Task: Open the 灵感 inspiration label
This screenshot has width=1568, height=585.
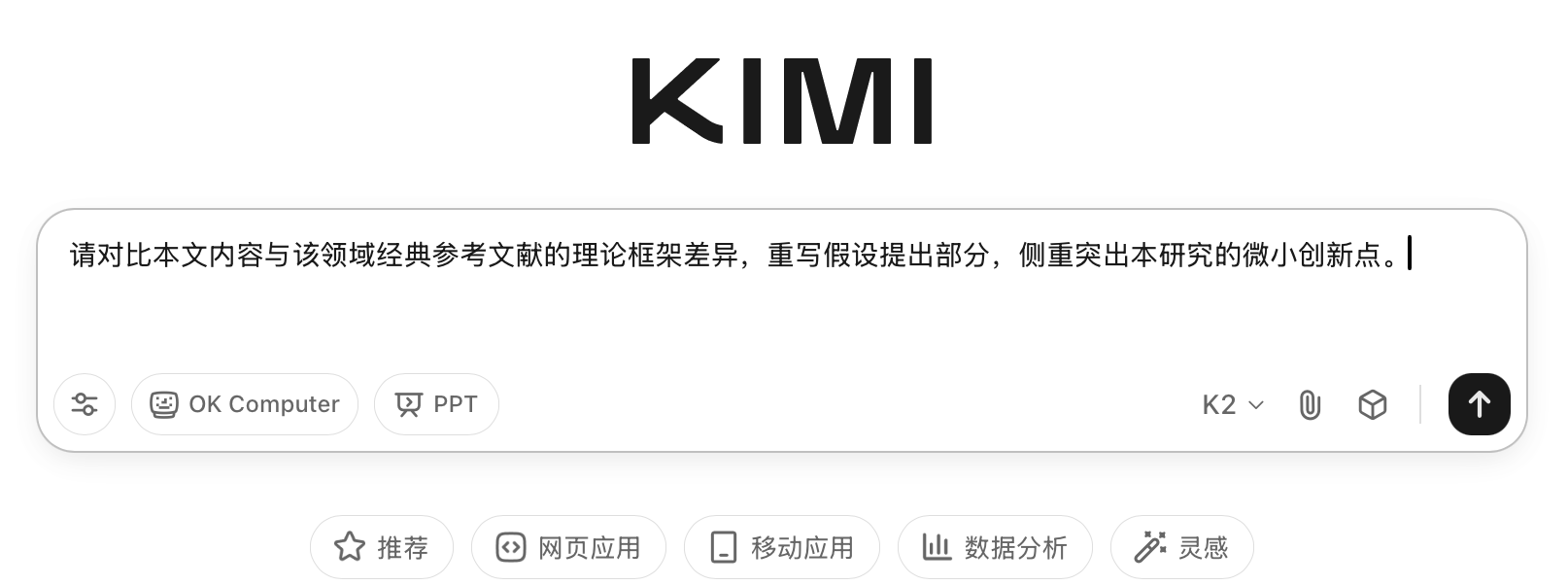Action: coord(1204,548)
